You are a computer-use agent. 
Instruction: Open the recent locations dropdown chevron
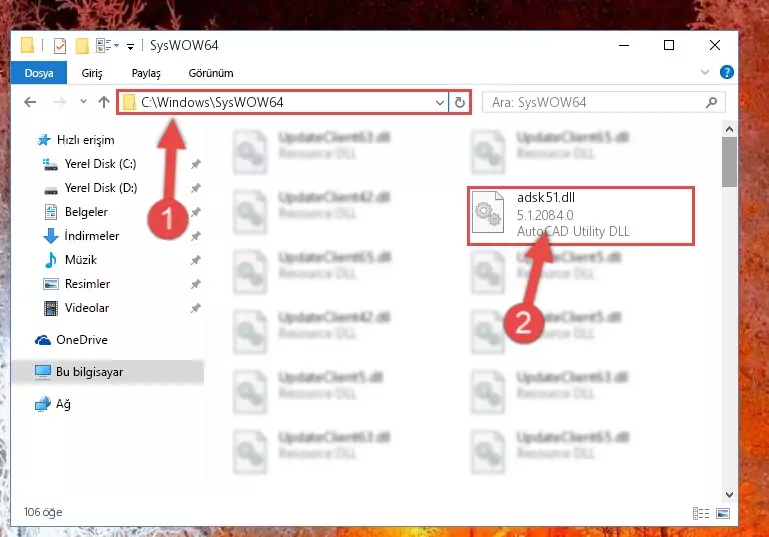pyautogui.click(x=83, y=102)
